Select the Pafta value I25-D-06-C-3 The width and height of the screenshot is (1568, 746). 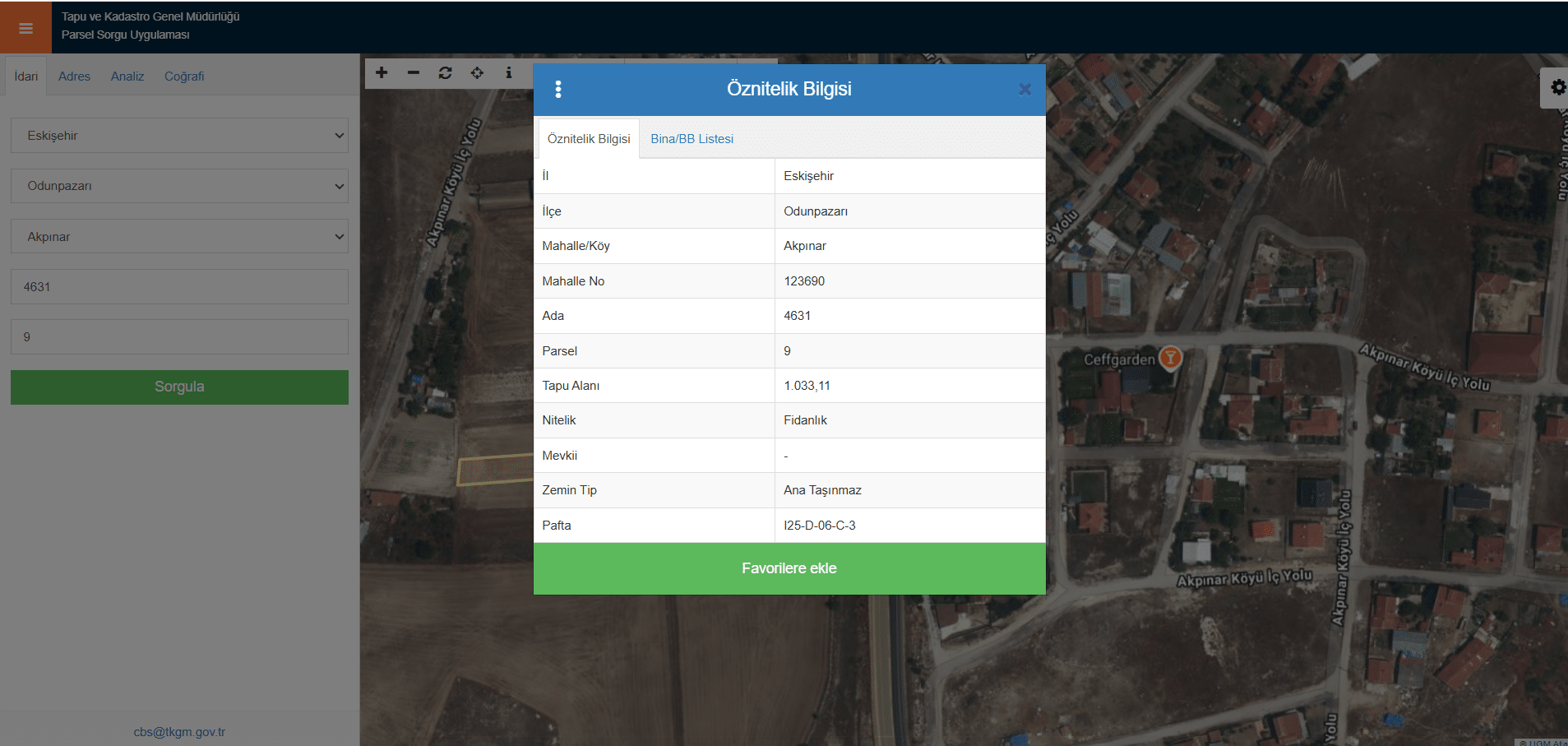point(820,526)
